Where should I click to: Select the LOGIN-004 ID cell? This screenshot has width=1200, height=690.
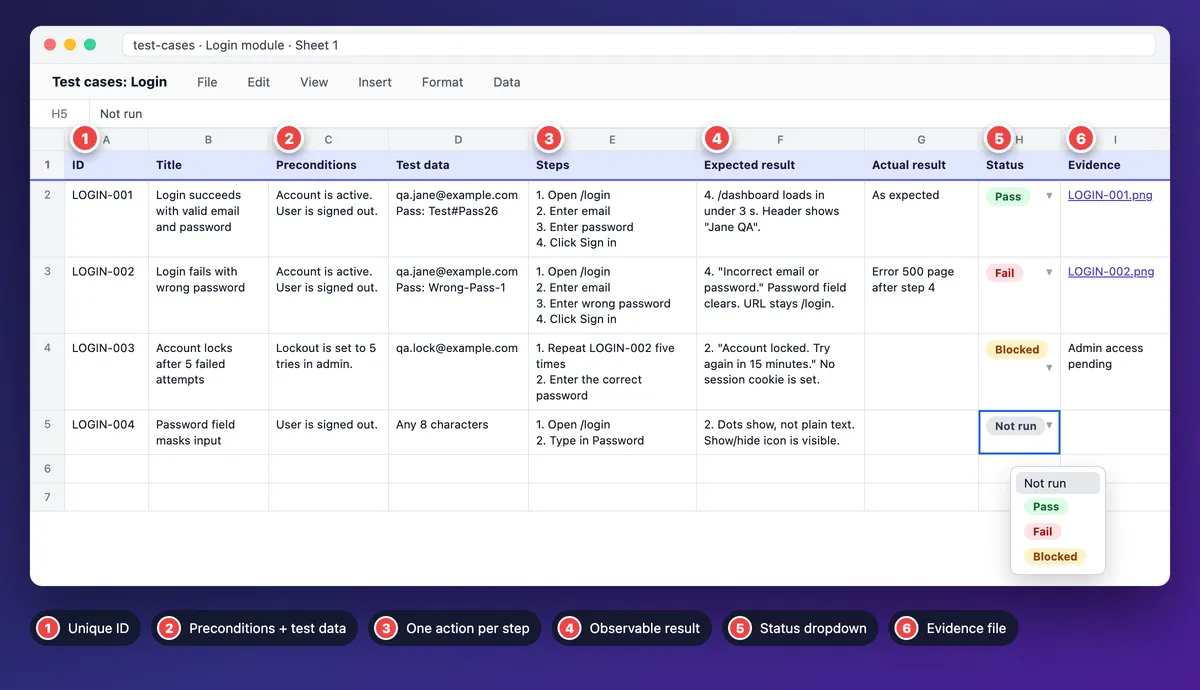pos(106,433)
